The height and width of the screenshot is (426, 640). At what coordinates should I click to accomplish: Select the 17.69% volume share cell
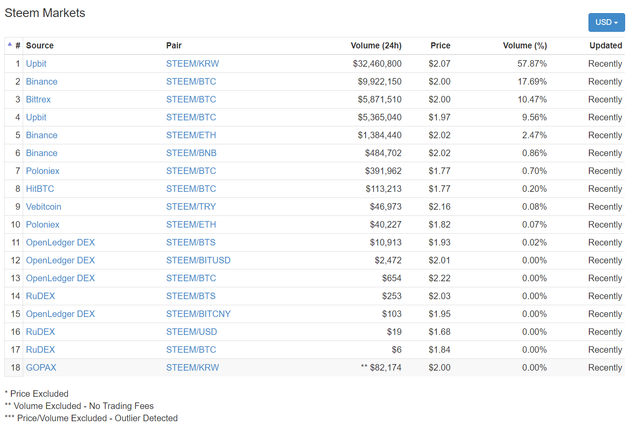pyautogui.click(x=532, y=82)
